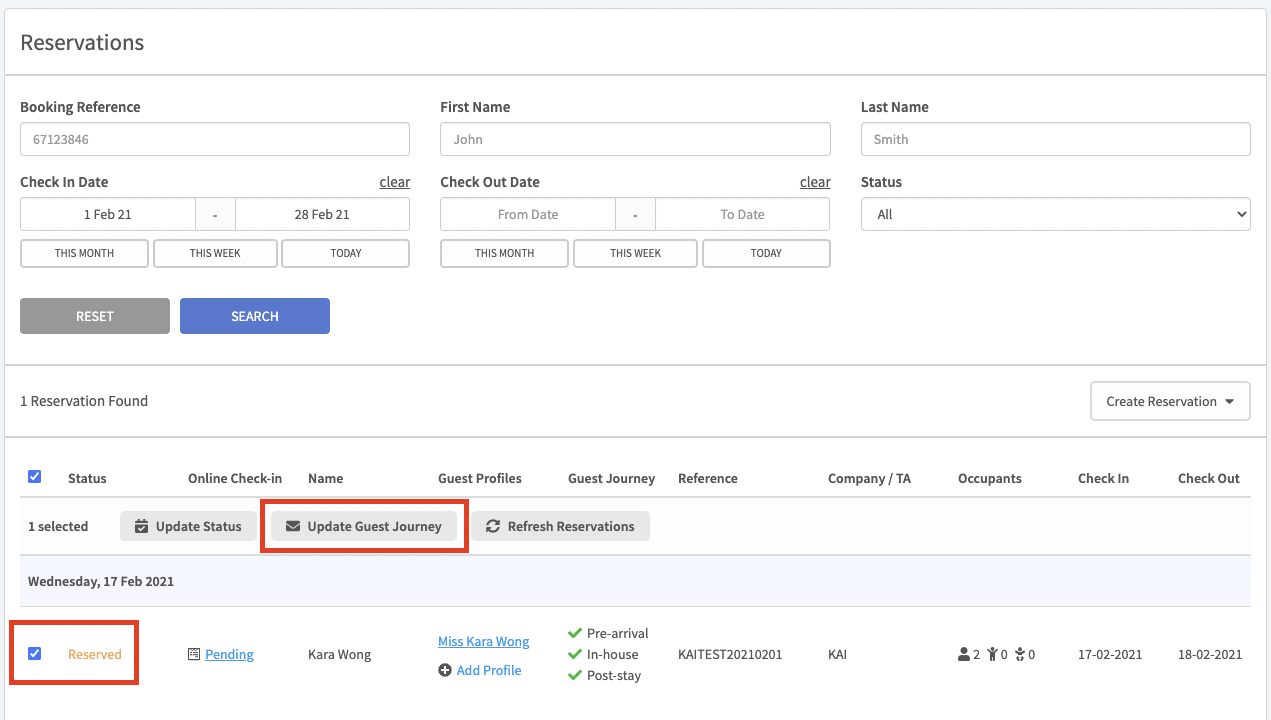The width and height of the screenshot is (1271, 720).
Task: Select TODAY under Check In Date
Action: pos(345,253)
